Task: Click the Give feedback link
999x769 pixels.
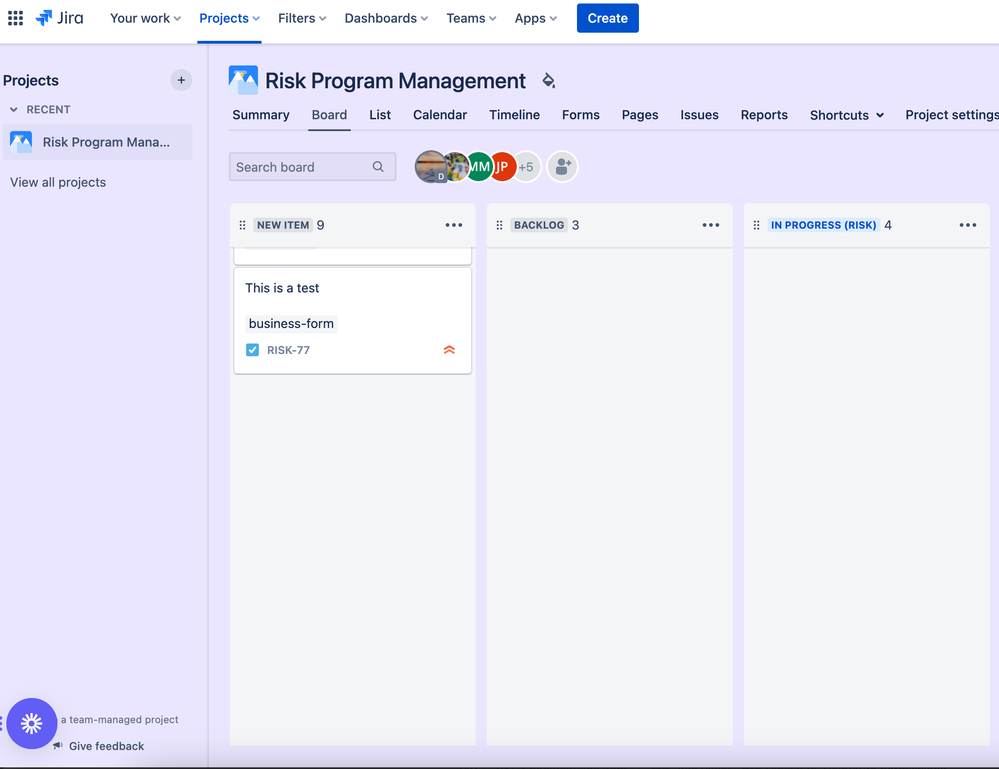Action: pyautogui.click(x=106, y=746)
